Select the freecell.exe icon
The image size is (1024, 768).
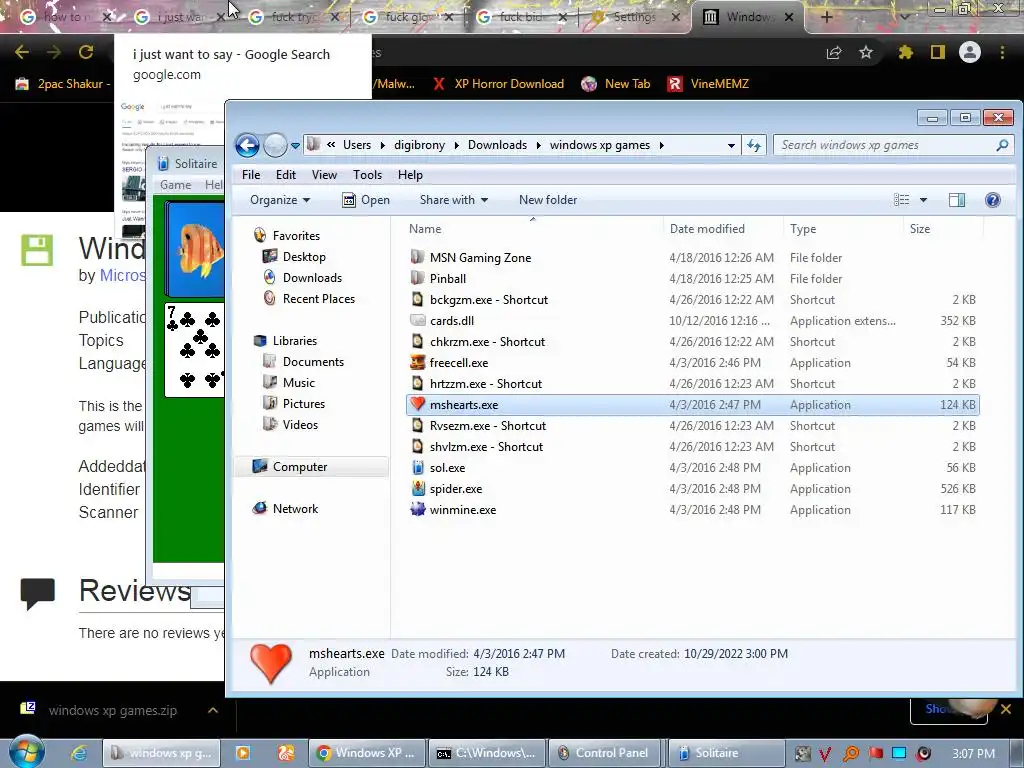coord(417,362)
